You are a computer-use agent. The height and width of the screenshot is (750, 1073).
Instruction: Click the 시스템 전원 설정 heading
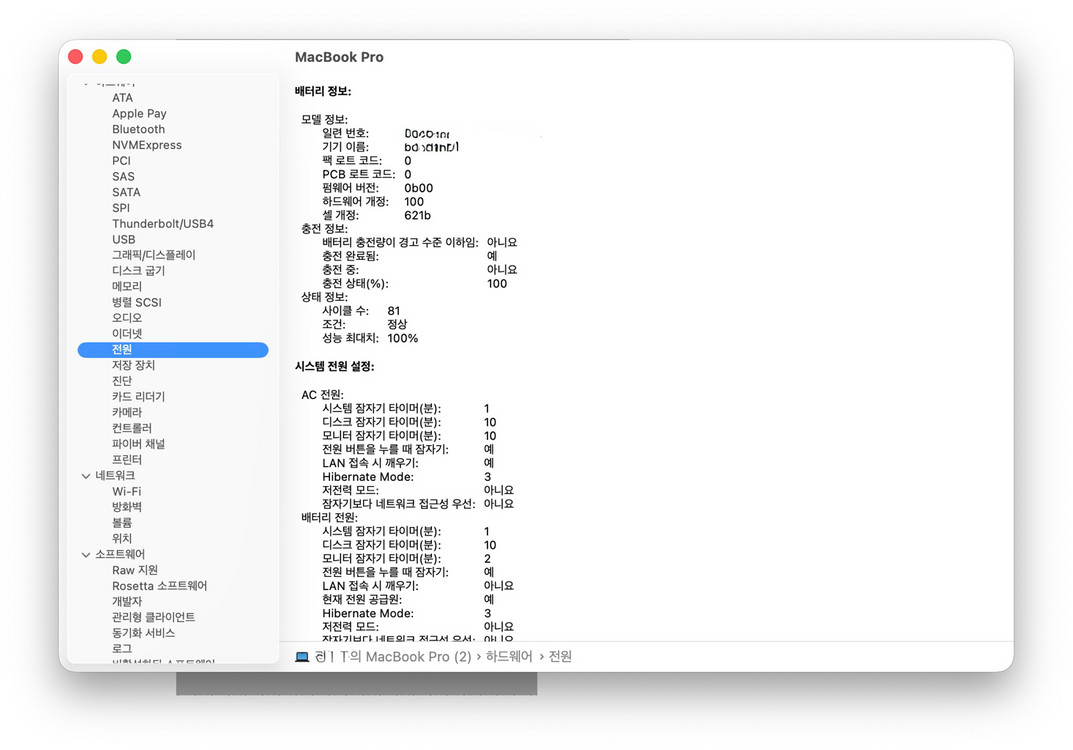tap(335, 367)
